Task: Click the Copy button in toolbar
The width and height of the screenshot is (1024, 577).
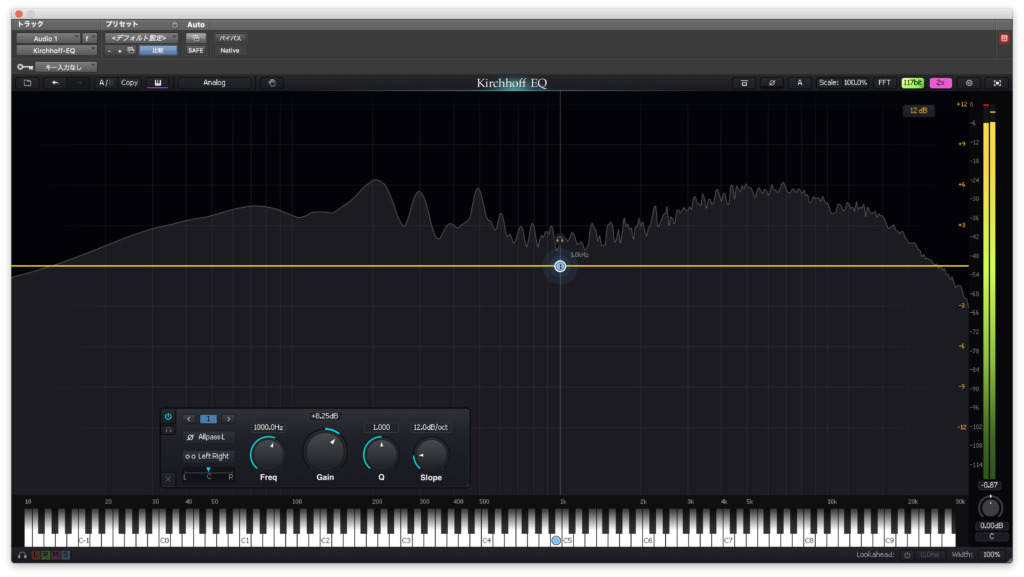Action: (x=129, y=83)
